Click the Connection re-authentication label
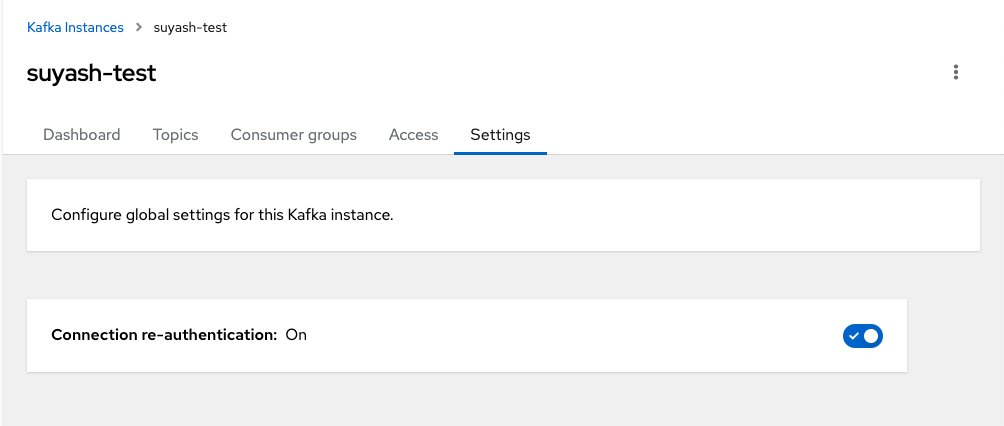Screen dimensions: 1004x426 [163, 335]
